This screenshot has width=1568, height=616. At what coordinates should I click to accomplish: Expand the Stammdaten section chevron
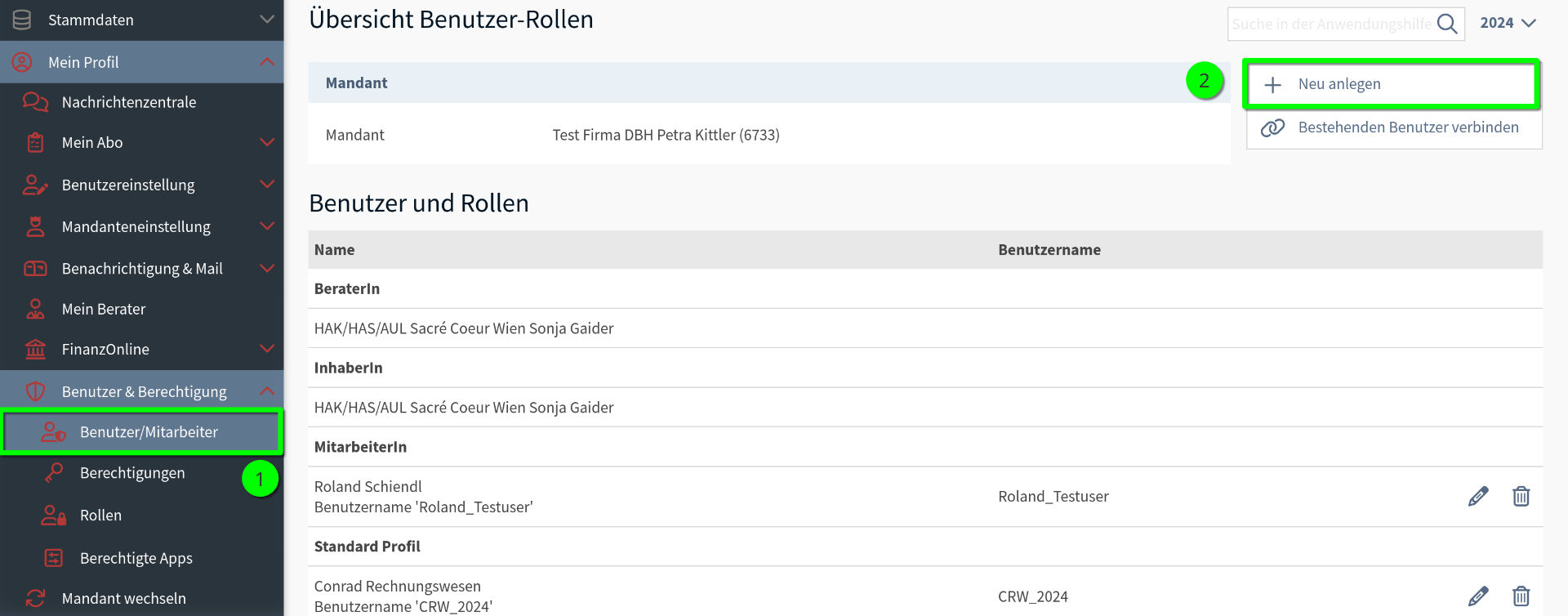(267, 20)
